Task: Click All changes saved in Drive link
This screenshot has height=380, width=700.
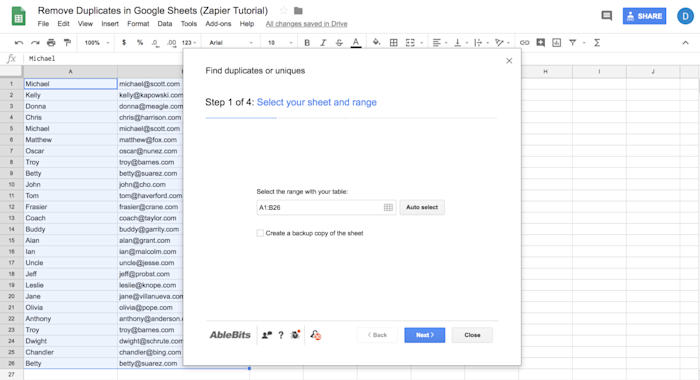Action: point(306,24)
